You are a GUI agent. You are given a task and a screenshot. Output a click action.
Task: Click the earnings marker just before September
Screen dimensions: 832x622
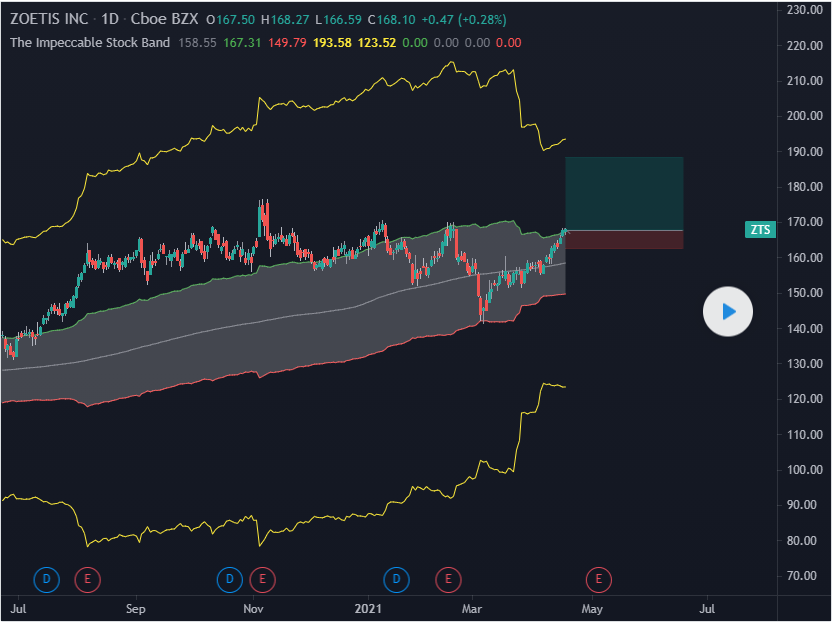(88, 578)
